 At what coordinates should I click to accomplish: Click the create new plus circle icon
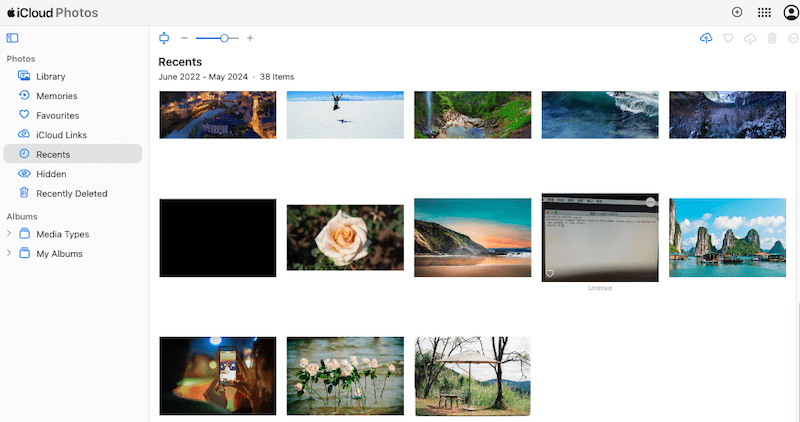[737, 12]
